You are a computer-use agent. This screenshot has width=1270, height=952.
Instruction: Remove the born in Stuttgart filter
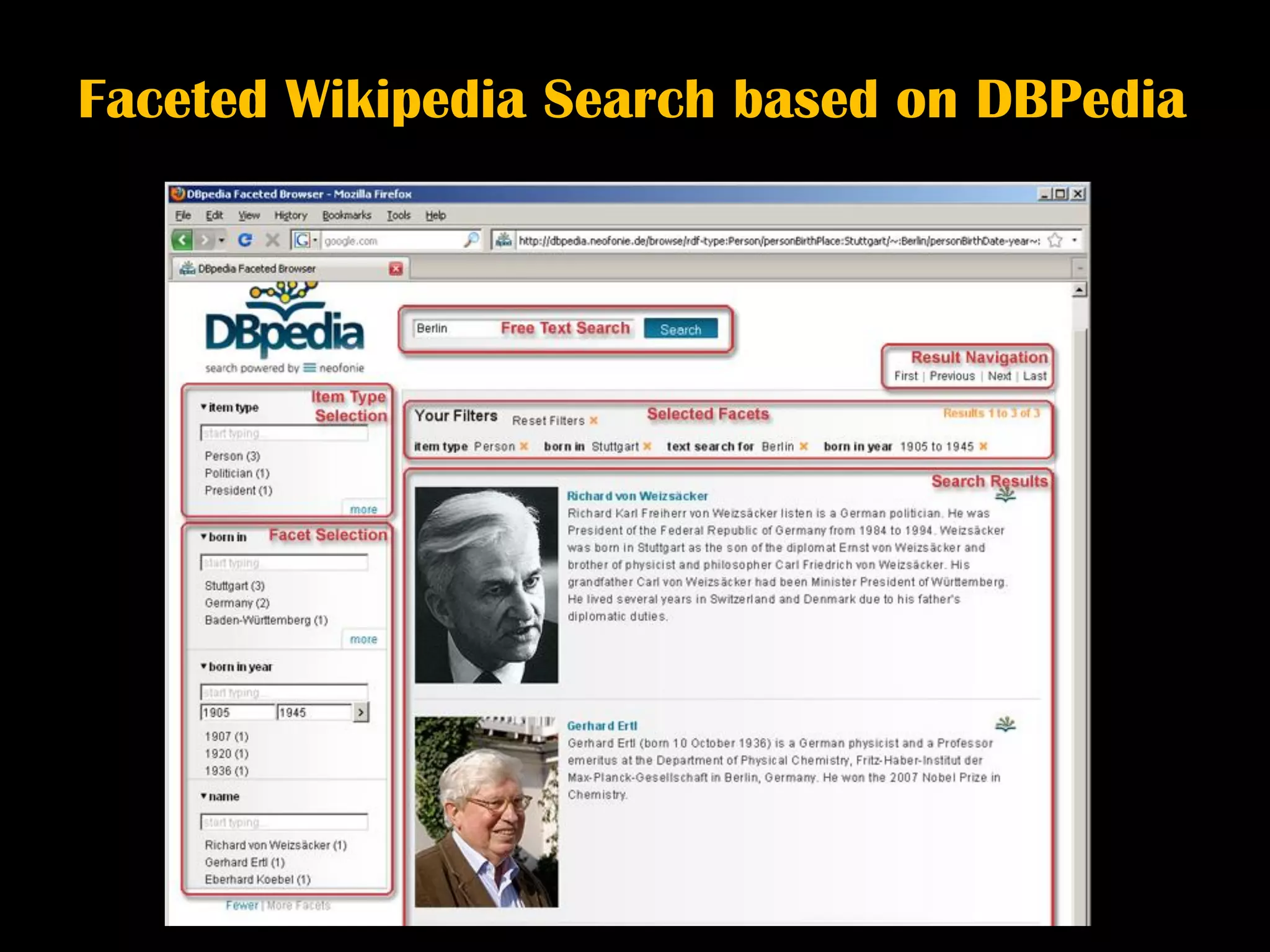click(x=647, y=446)
